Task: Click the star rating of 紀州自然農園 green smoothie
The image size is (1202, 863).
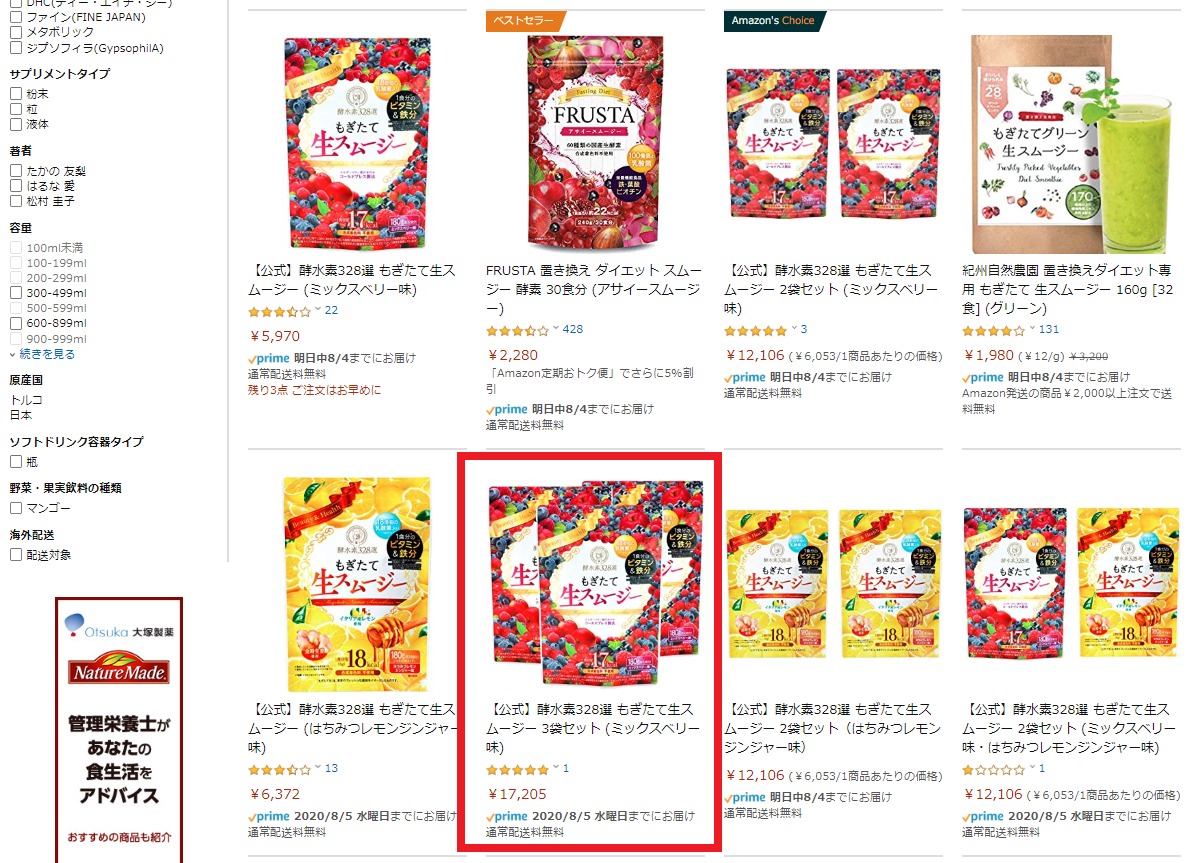Action: pyautogui.click(x=994, y=330)
